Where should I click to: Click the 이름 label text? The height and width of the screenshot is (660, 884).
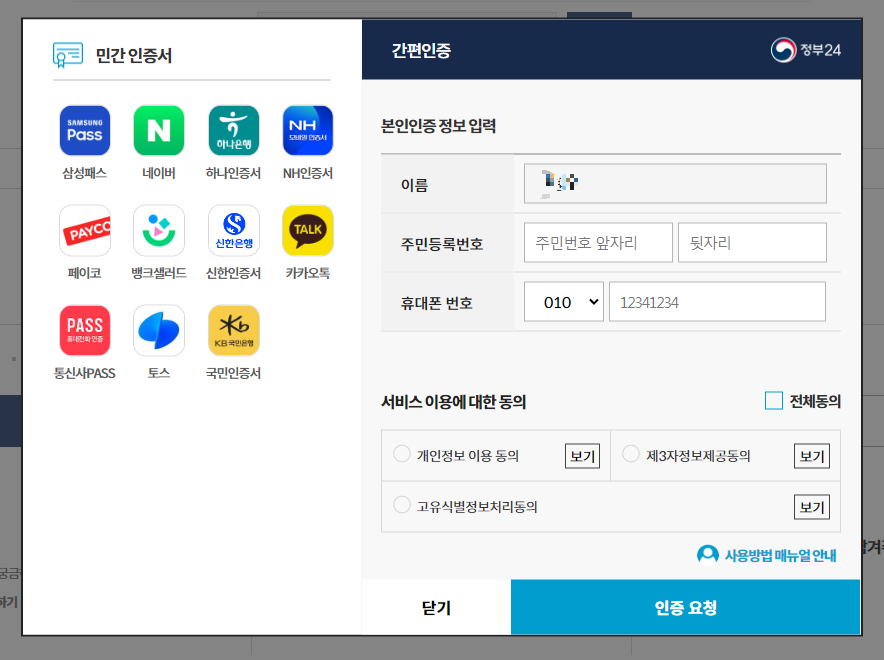414,185
